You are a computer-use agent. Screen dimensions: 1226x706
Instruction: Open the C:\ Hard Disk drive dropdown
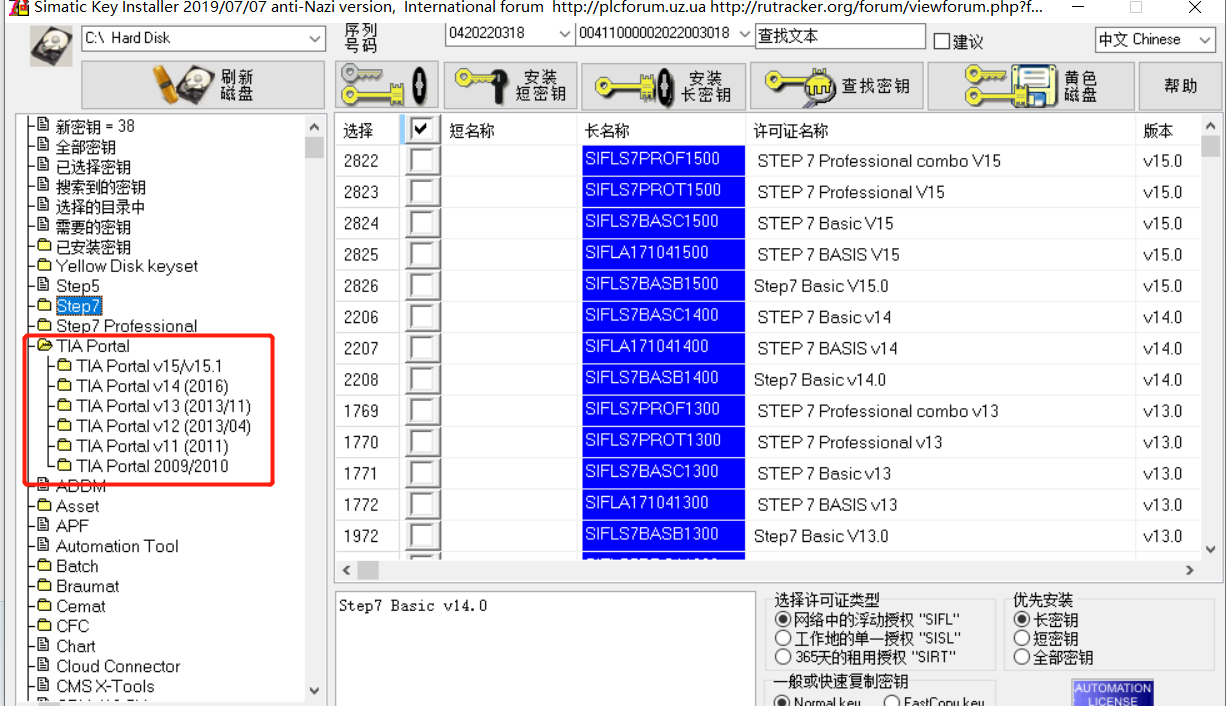coord(315,39)
